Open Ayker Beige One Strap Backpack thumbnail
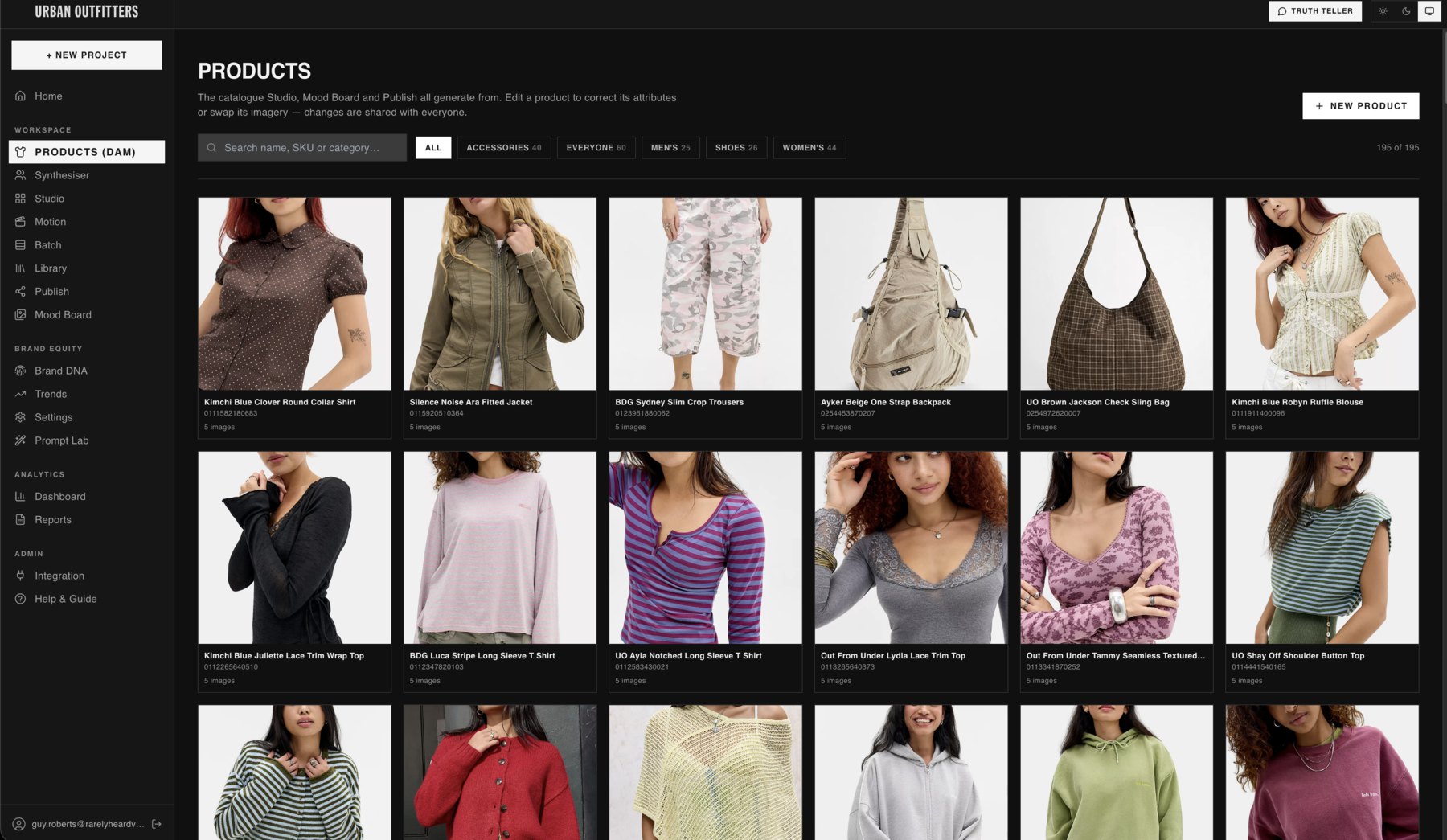This screenshot has width=1447, height=840. (911, 293)
